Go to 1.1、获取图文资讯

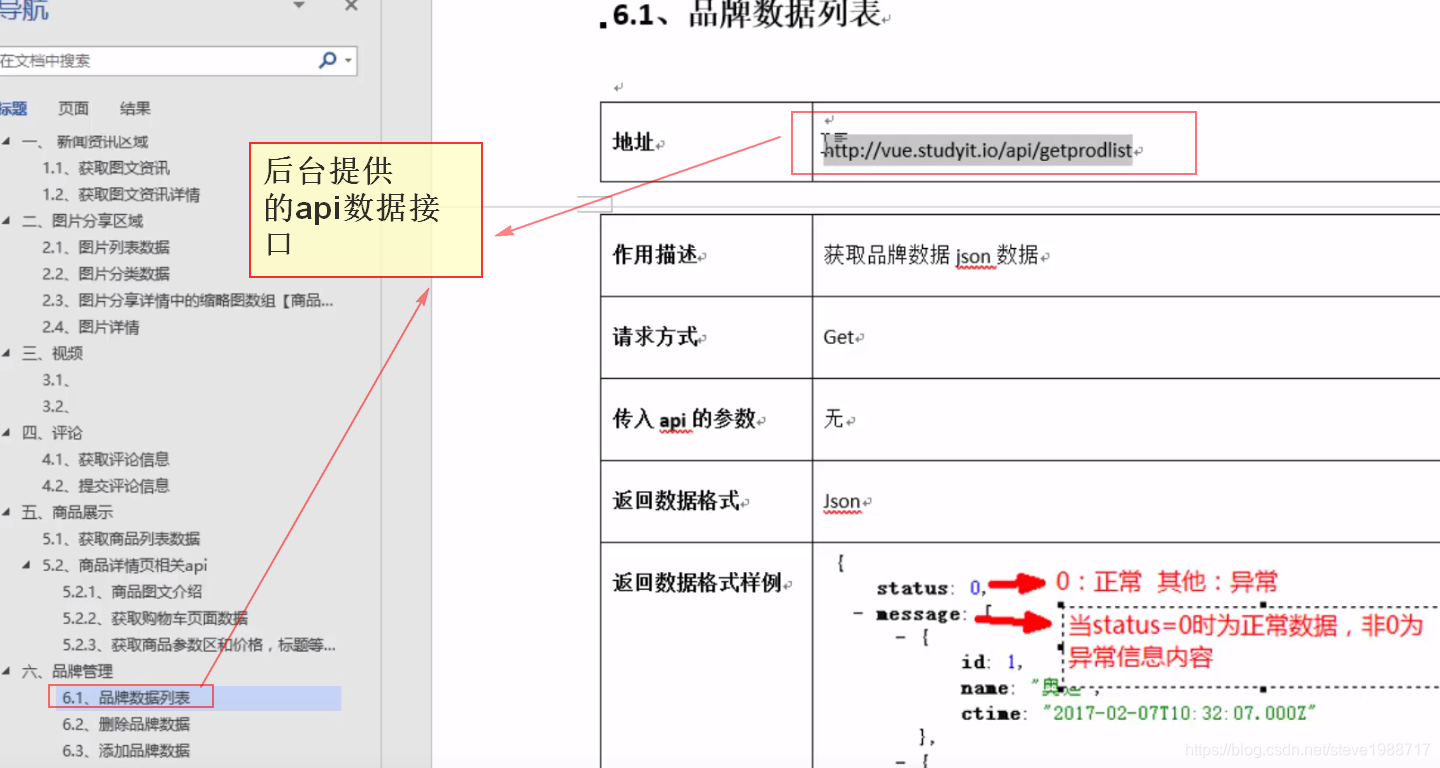coord(106,168)
